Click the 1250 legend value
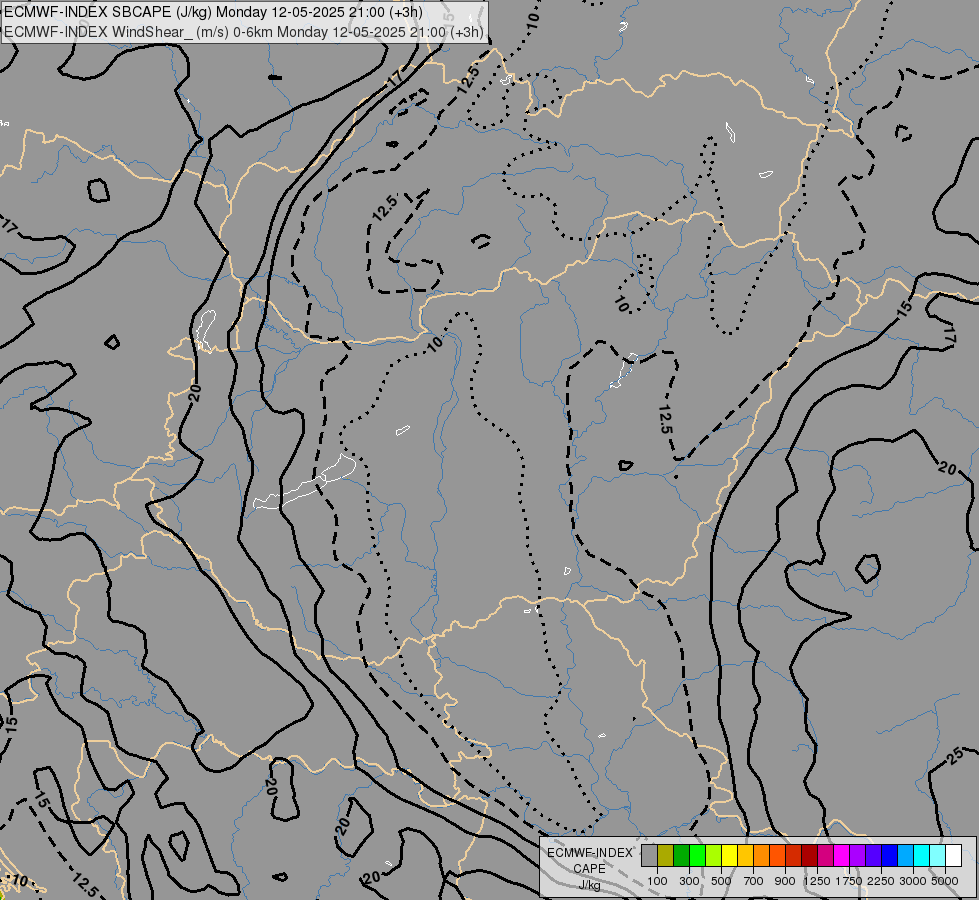The image size is (979, 900). (817, 881)
